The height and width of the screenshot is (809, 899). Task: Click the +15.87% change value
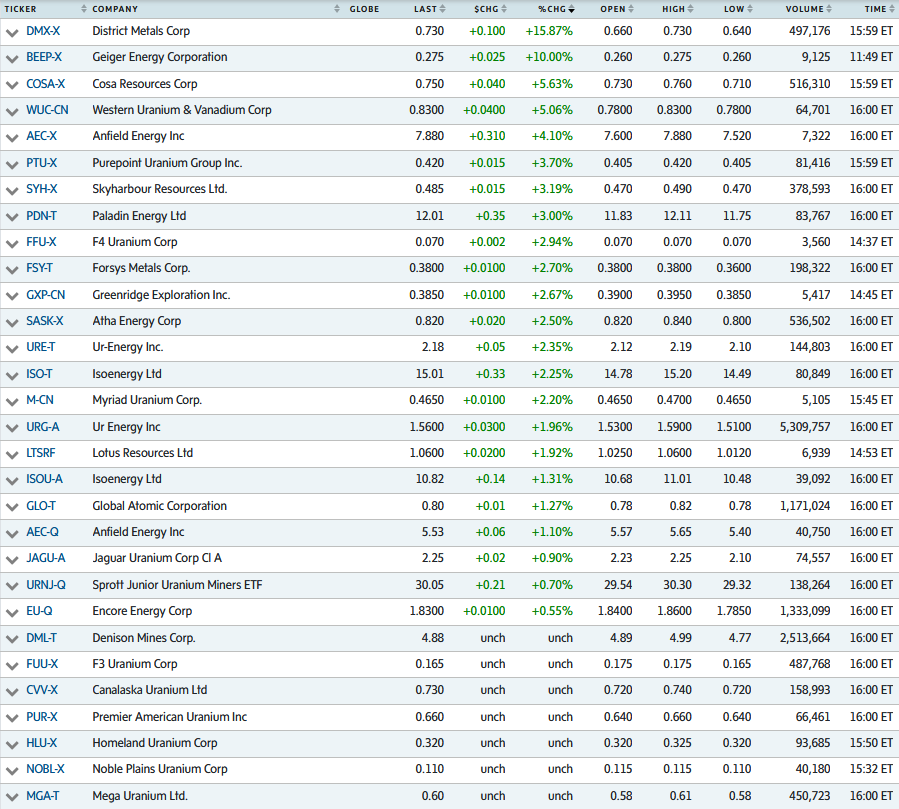549,31
